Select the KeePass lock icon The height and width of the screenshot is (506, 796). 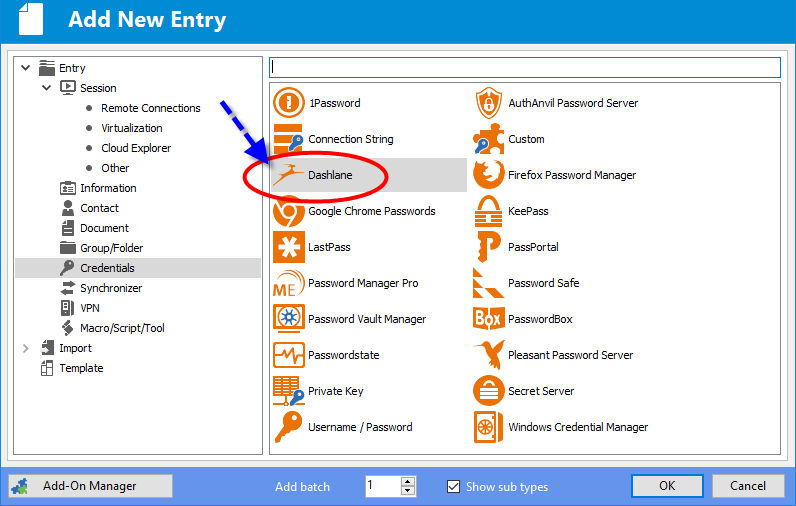pyautogui.click(x=488, y=211)
